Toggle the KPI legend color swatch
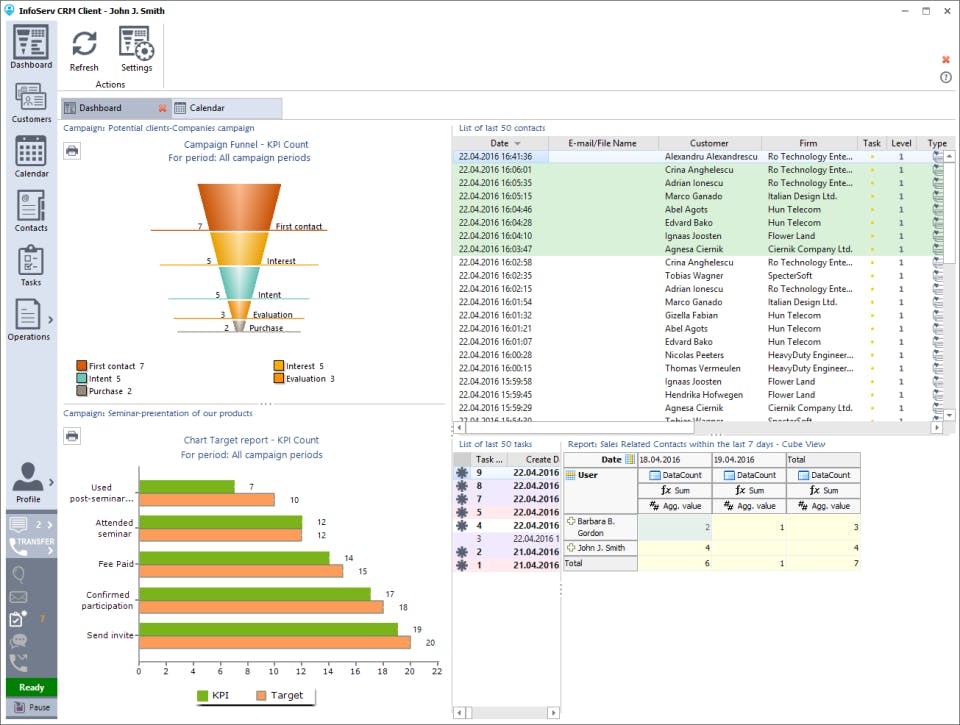Image resolution: width=960 pixels, height=725 pixels. 203,696
